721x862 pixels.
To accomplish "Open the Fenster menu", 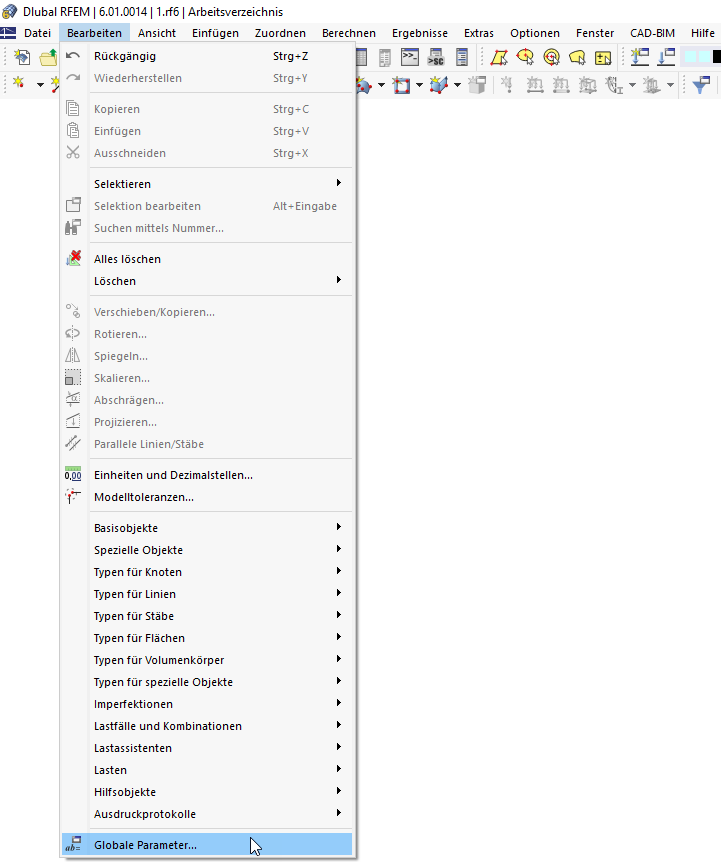I will click(595, 33).
